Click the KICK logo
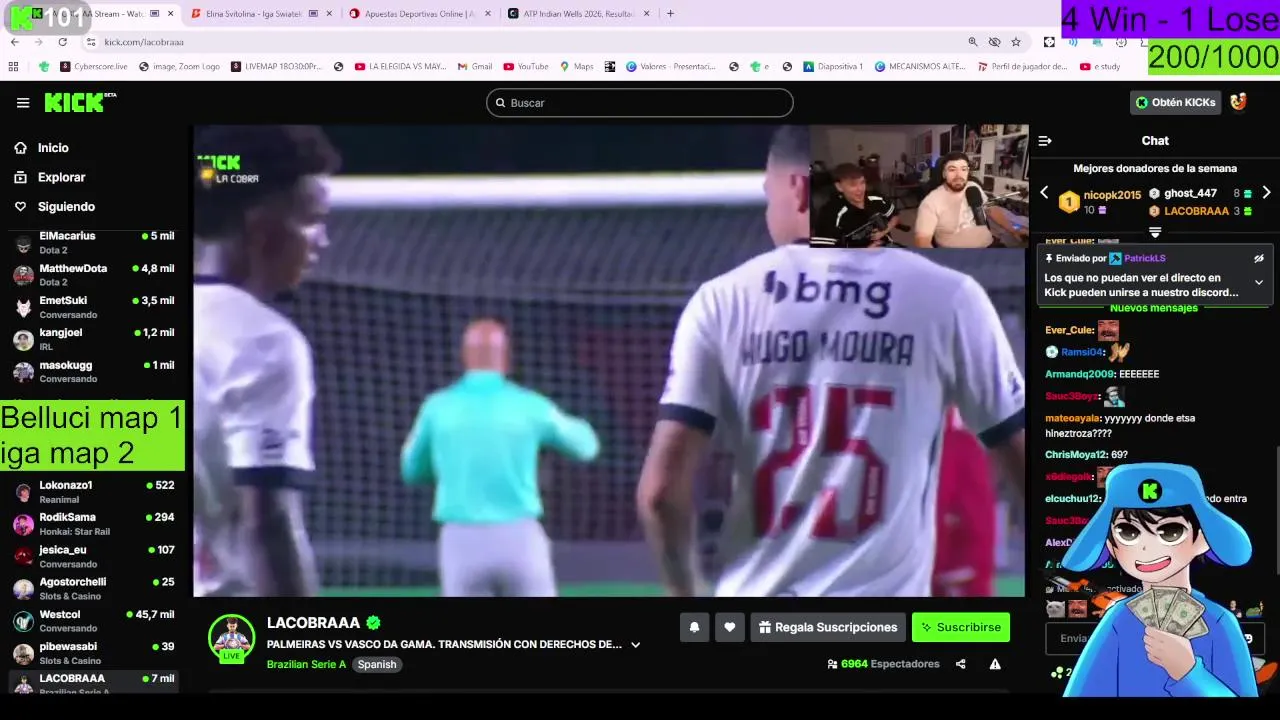Image resolution: width=1280 pixels, height=720 pixels. click(x=80, y=102)
